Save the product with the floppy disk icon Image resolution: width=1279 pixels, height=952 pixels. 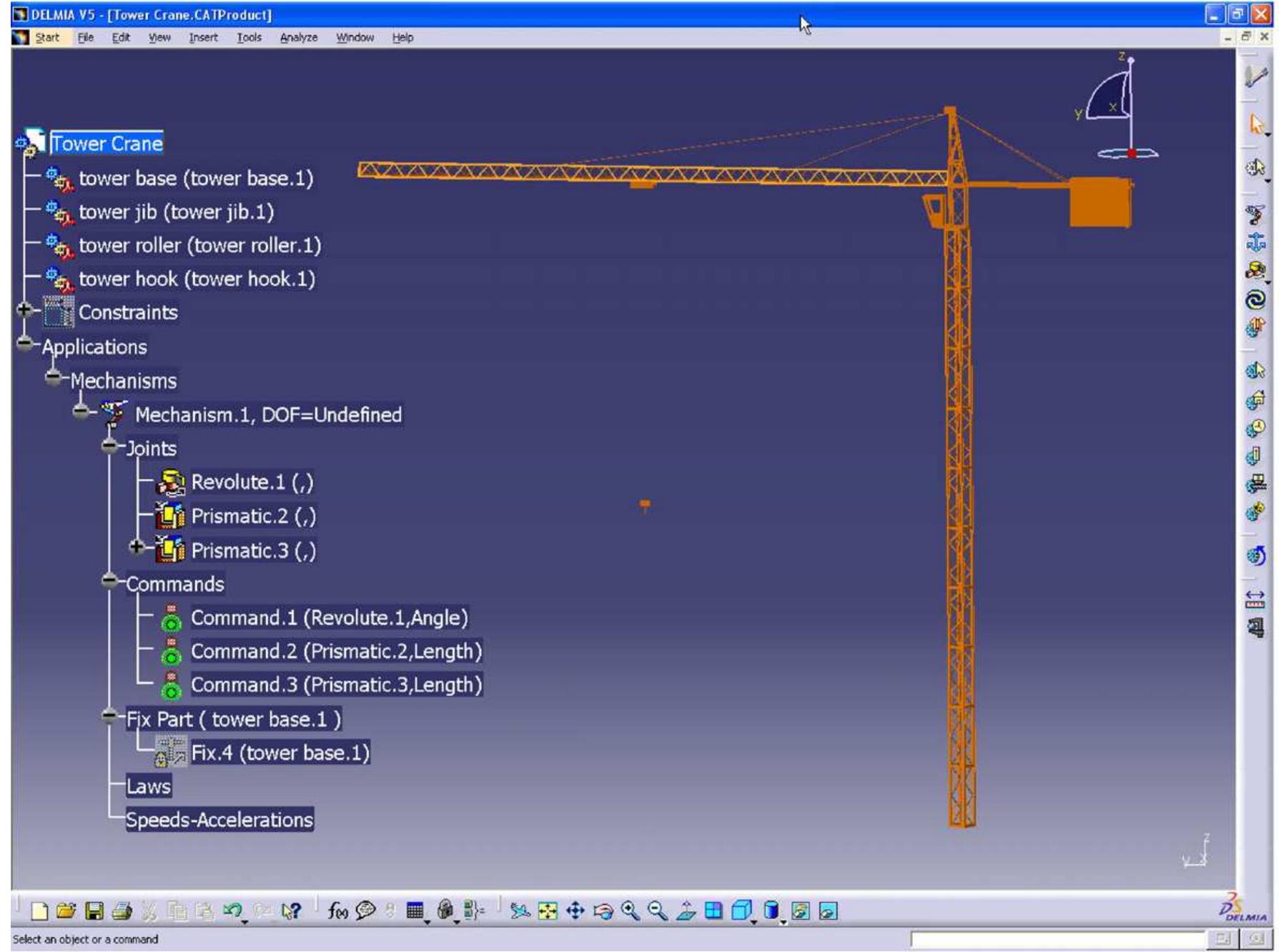(x=94, y=911)
